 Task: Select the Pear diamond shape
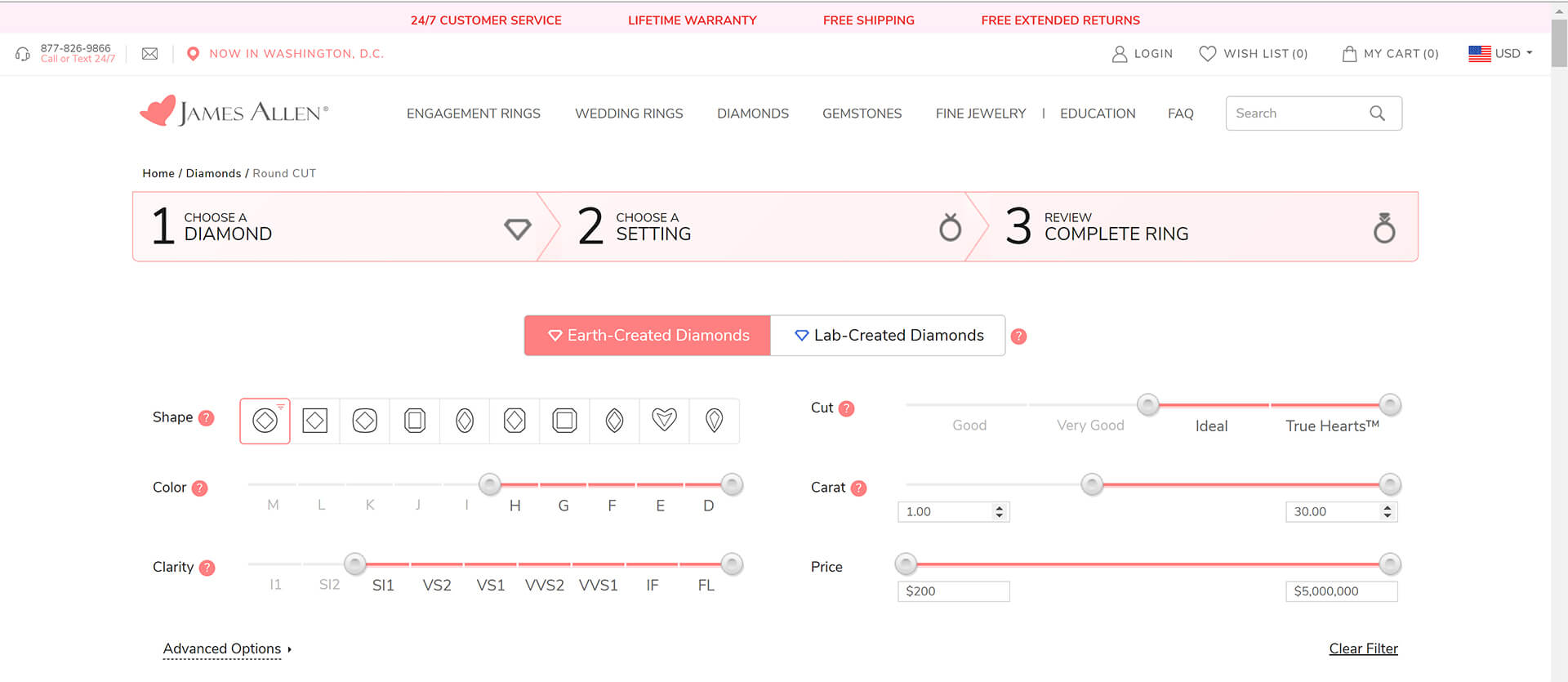[715, 421]
